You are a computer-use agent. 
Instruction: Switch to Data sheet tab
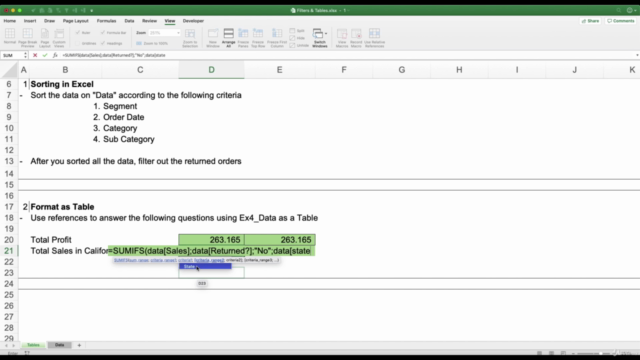60,345
